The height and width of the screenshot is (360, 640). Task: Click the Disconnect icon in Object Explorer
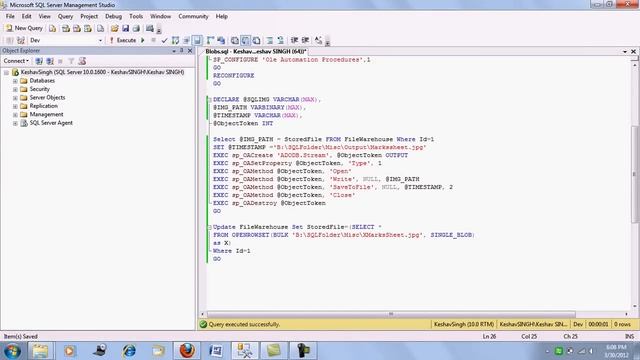[x=50, y=61]
